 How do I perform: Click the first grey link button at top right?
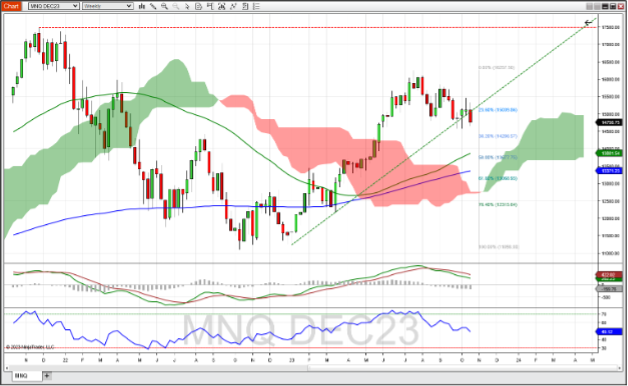click(x=590, y=6)
